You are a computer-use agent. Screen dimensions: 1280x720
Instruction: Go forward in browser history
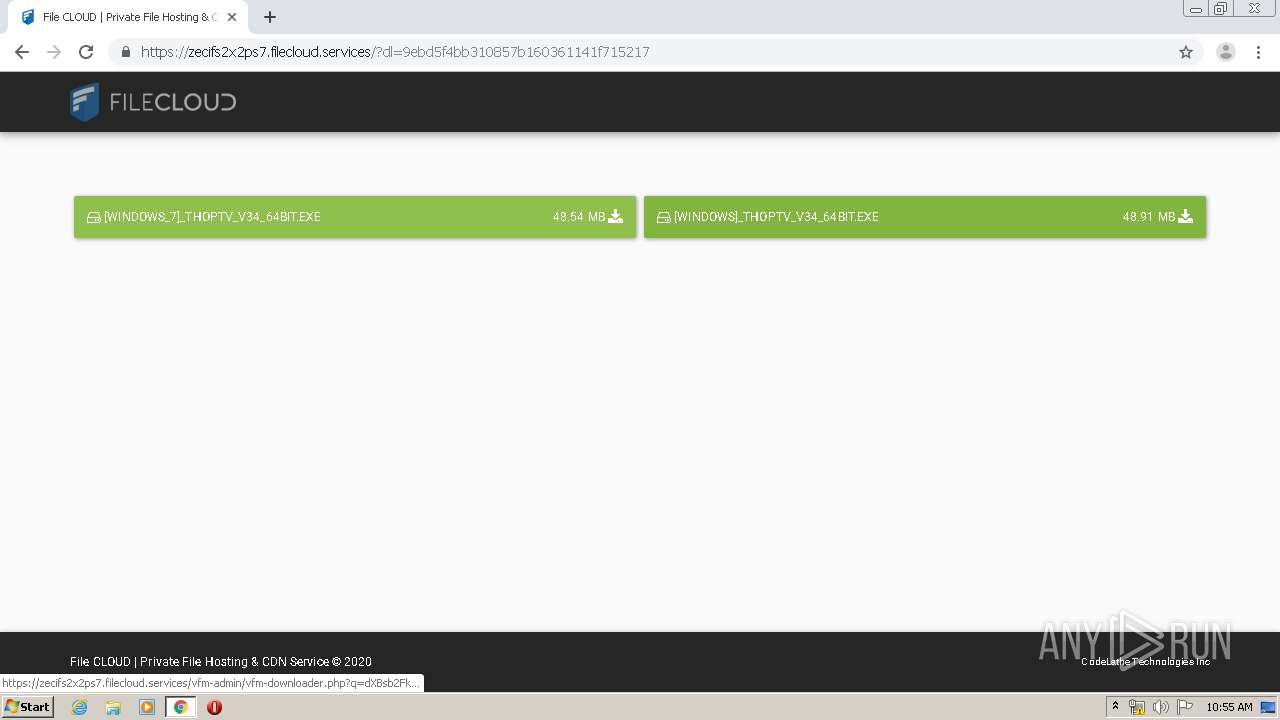coord(54,52)
